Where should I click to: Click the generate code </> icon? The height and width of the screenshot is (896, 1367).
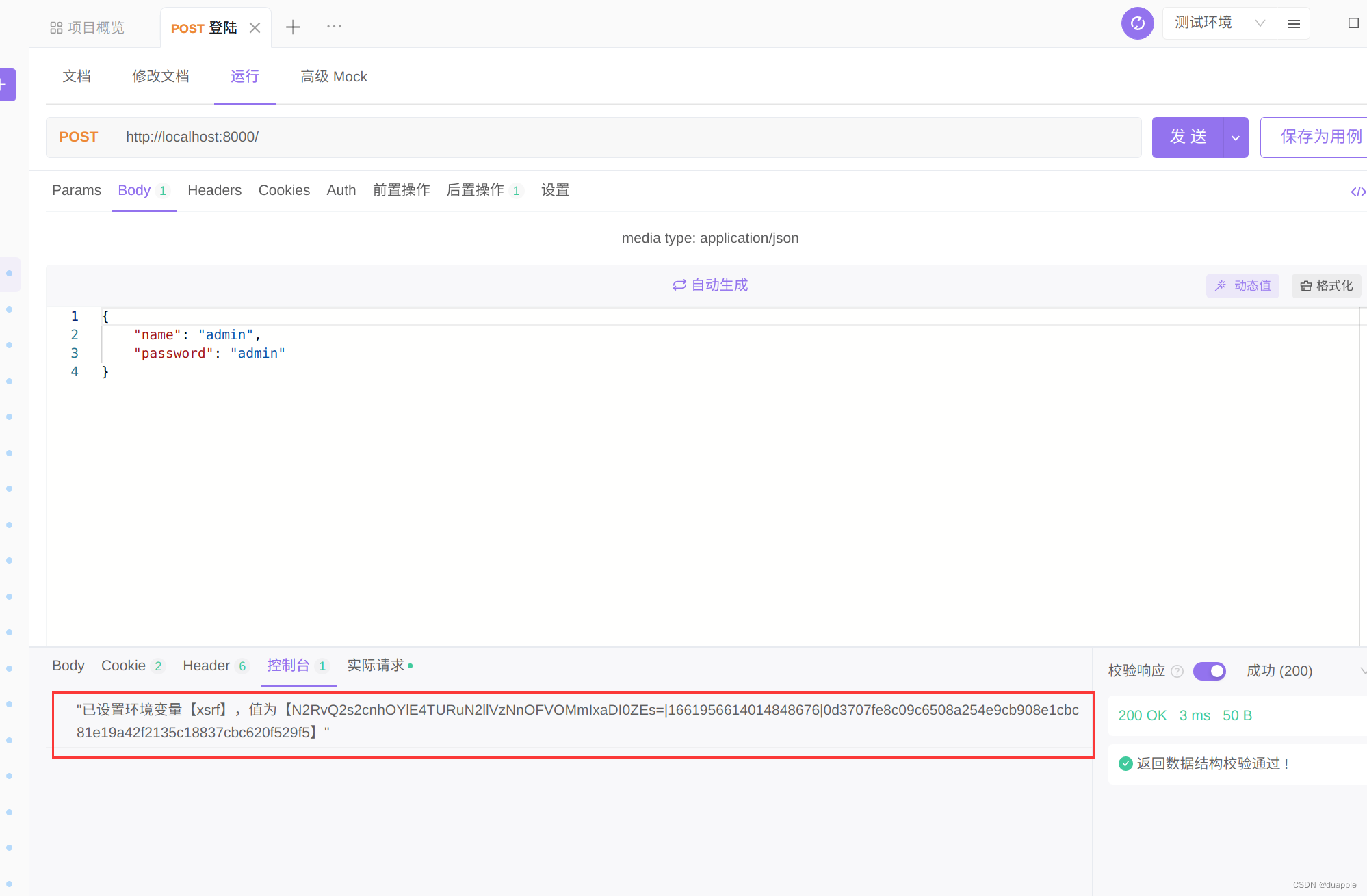click(x=1357, y=192)
